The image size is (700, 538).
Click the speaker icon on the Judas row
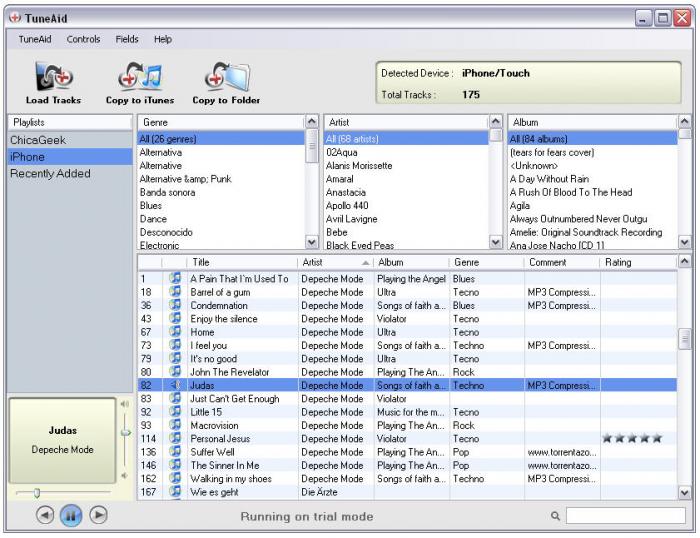pyautogui.click(x=174, y=385)
